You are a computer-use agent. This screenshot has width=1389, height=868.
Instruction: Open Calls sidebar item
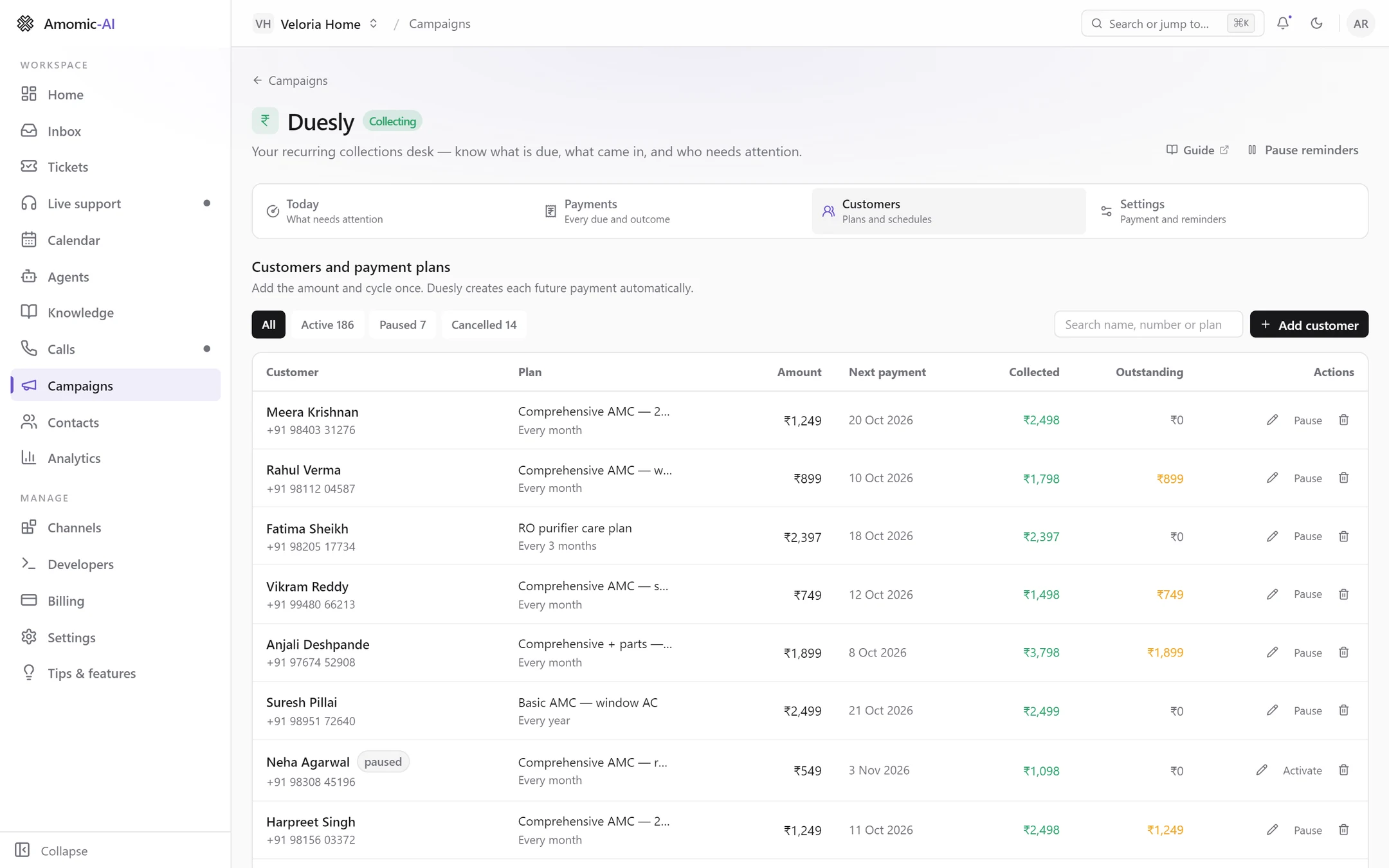pos(116,349)
